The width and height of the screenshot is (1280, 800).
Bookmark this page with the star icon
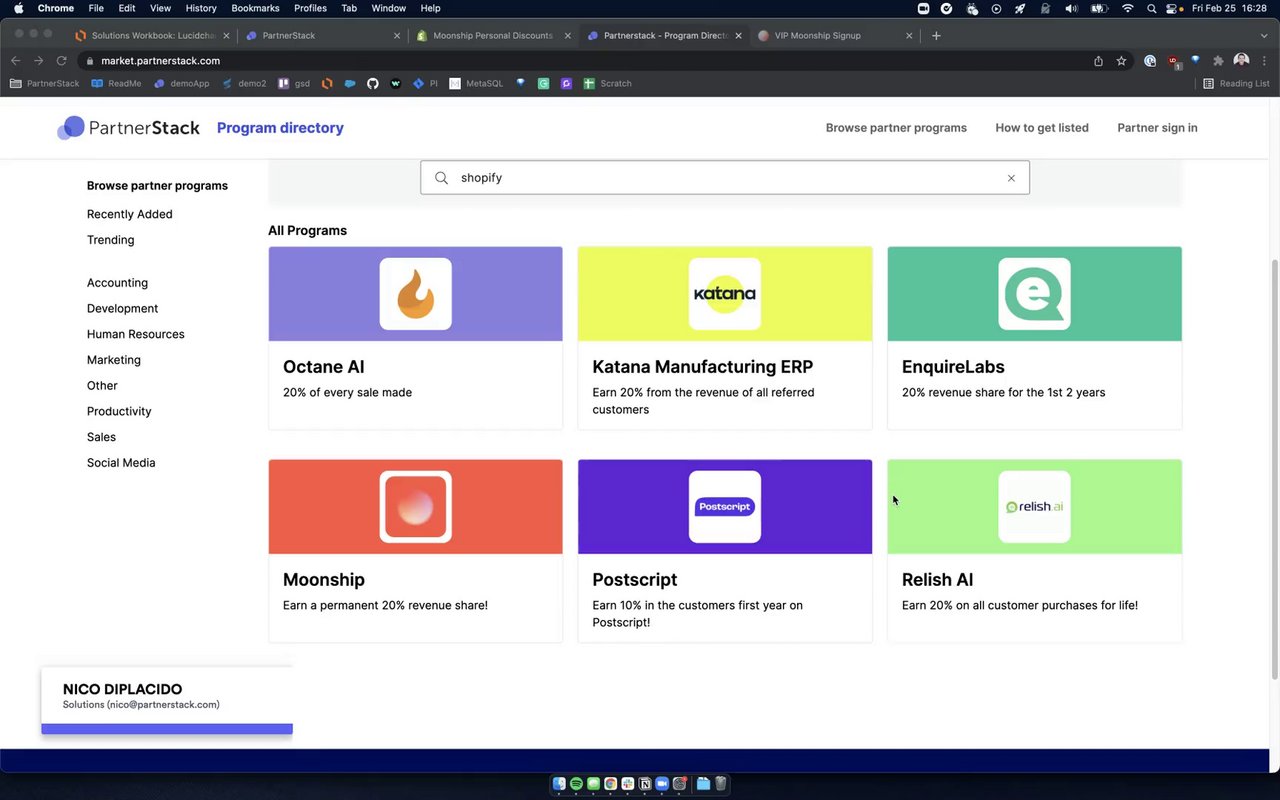coord(1121,61)
